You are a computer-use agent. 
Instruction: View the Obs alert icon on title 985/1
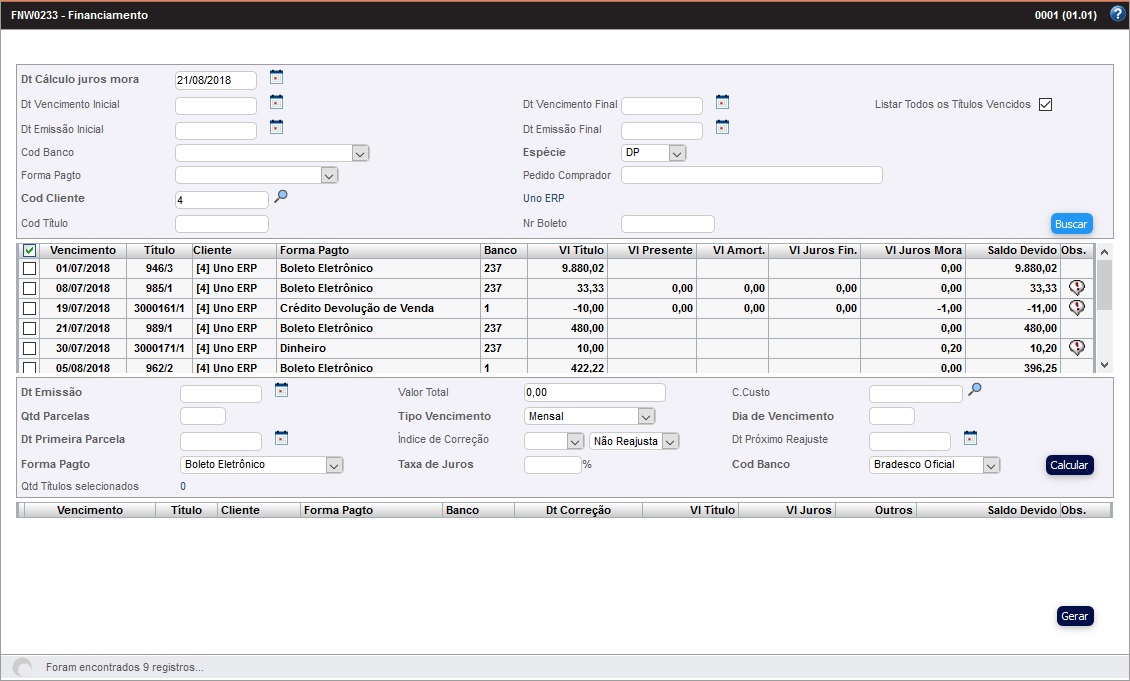1077,288
